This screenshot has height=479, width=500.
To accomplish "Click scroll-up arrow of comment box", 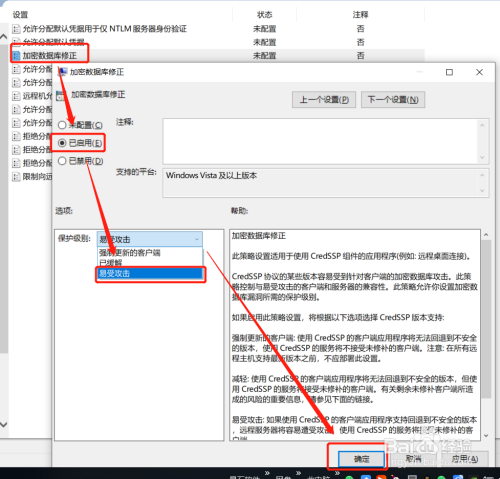I will [x=482, y=125].
